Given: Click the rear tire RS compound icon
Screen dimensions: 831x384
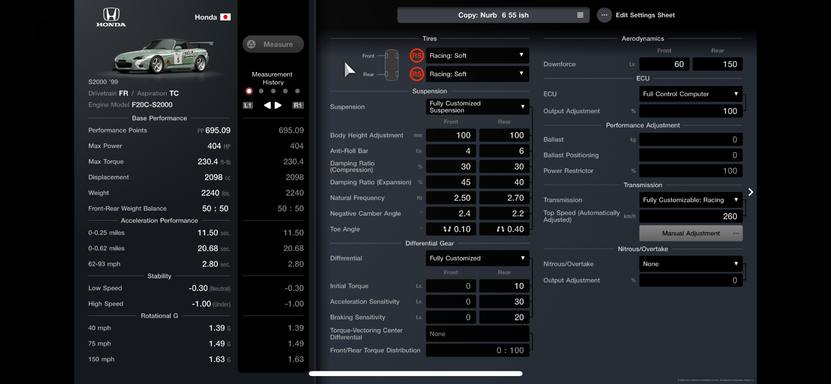Looking at the screenshot, I should pos(417,74).
